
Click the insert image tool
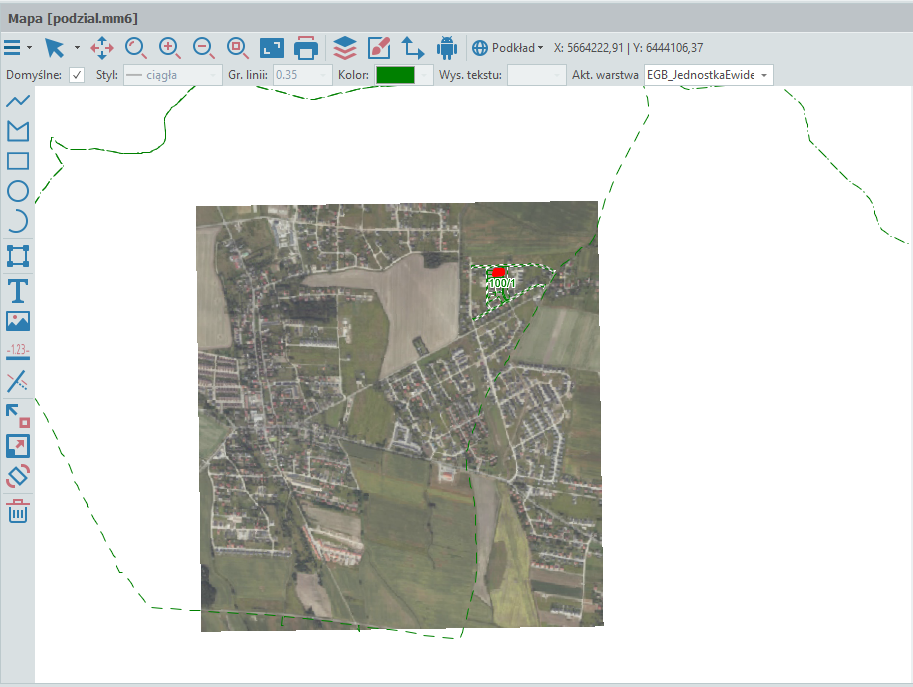[18, 321]
